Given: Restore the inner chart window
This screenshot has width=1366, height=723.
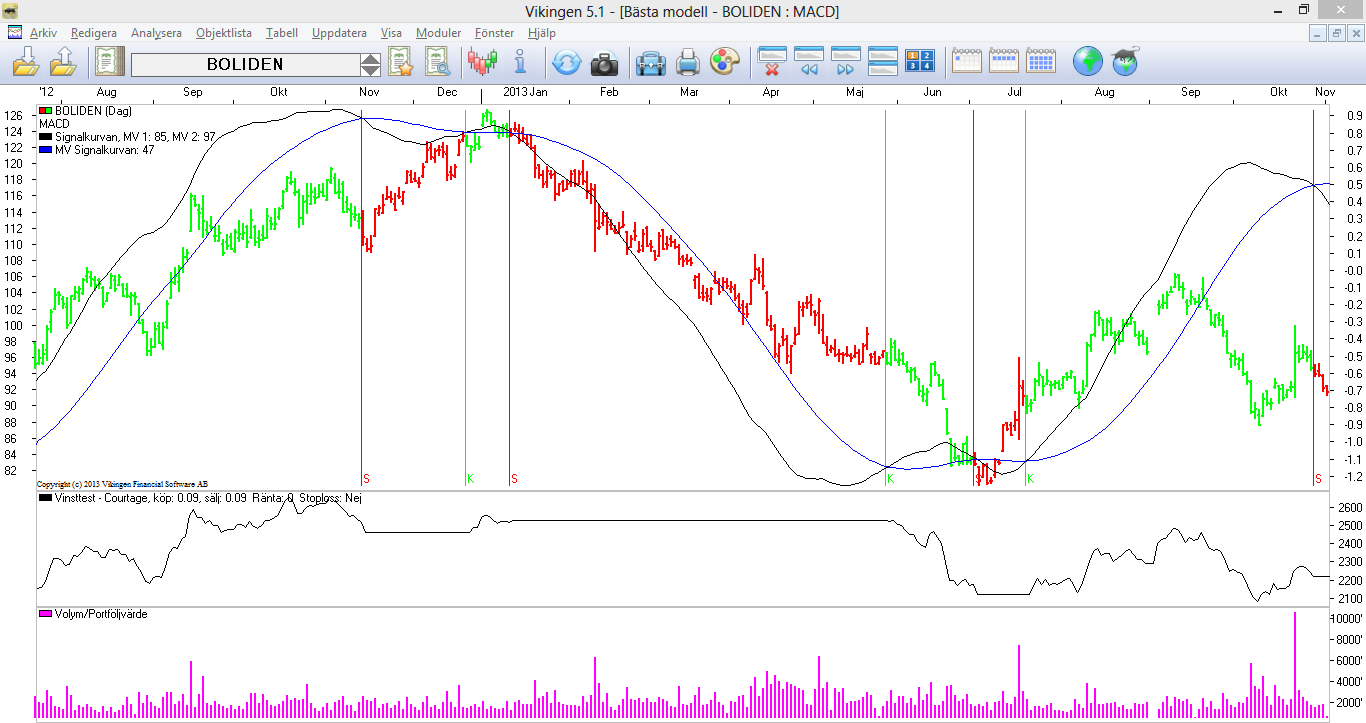Looking at the screenshot, I should click(1336, 33).
